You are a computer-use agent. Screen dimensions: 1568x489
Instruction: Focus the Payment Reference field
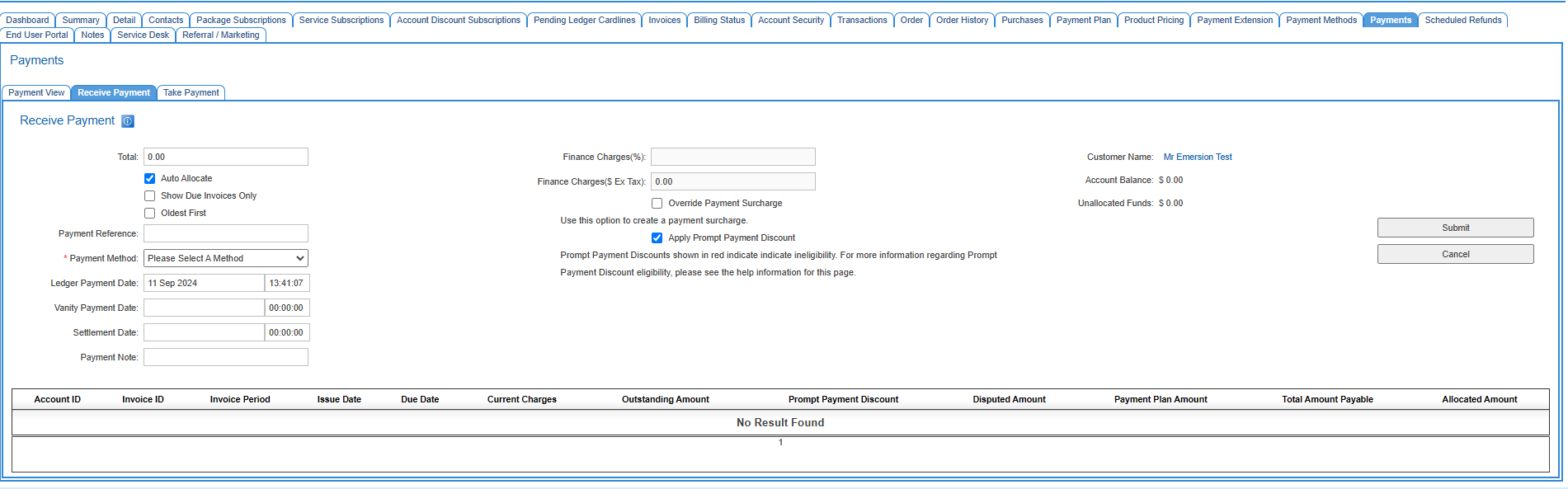coord(226,233)
